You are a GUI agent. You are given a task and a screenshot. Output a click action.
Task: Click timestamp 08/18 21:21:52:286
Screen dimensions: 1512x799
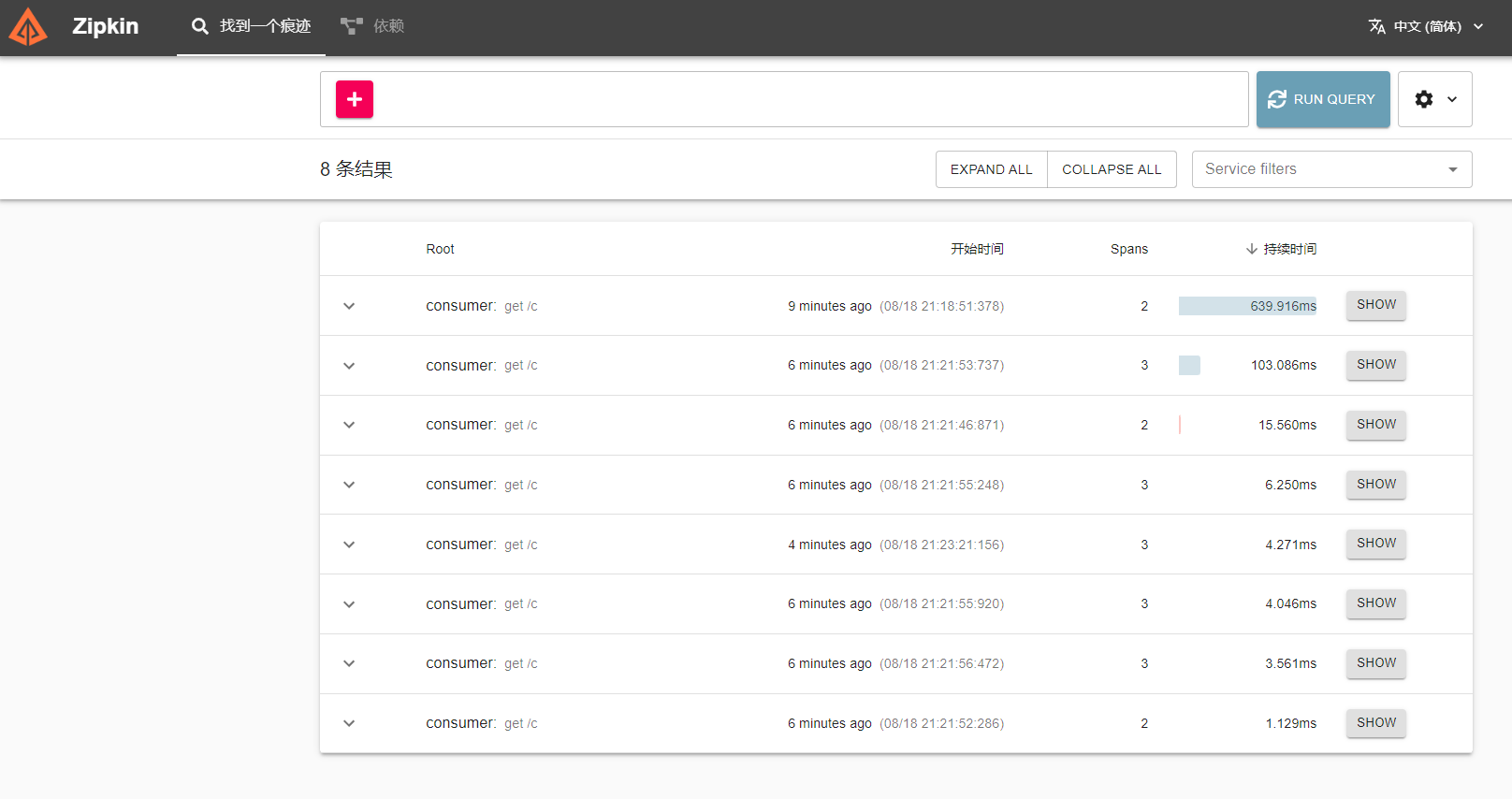[x=941, y=723]
